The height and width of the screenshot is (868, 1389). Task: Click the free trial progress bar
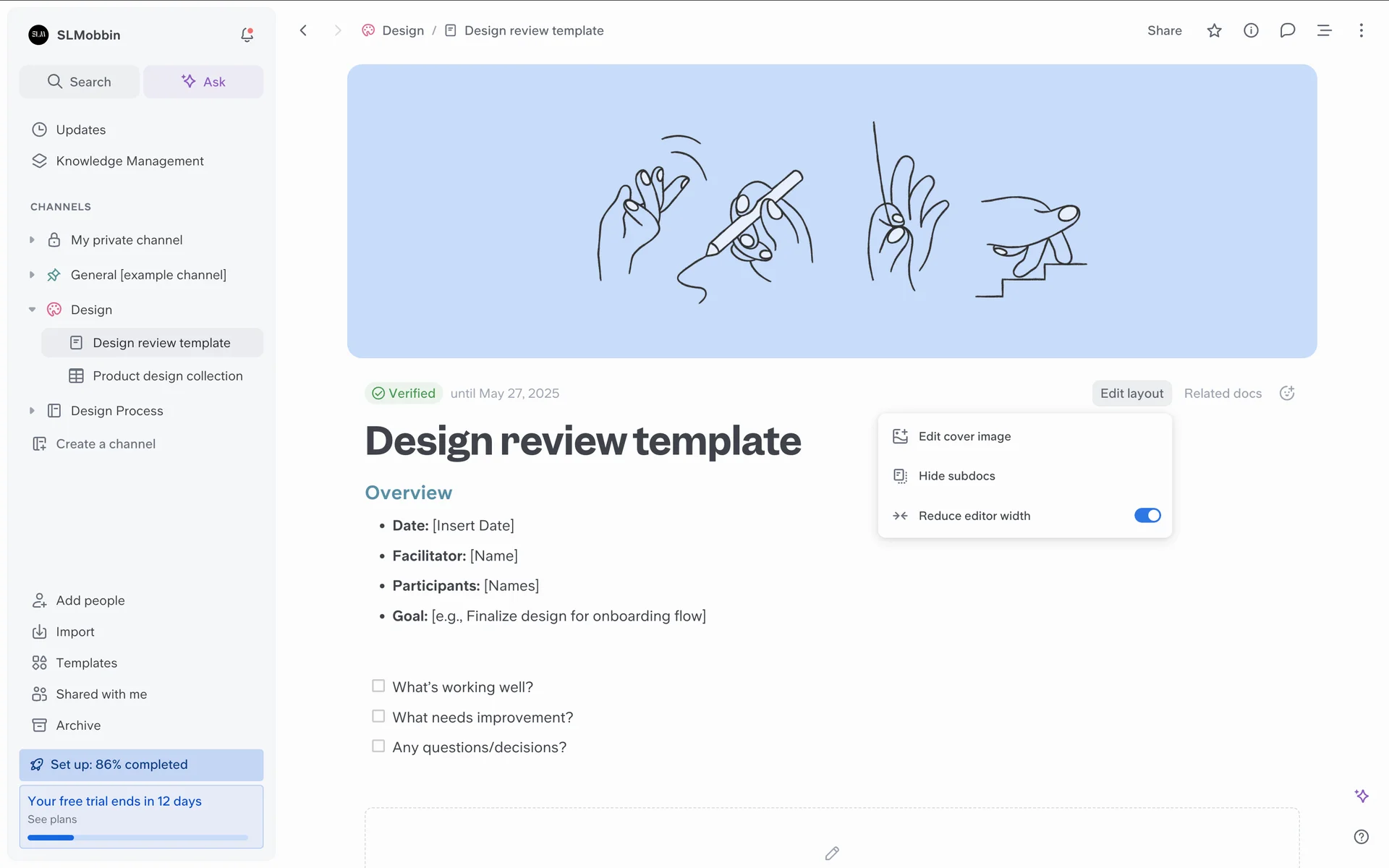pyautogui.click(x=137, y=838)
